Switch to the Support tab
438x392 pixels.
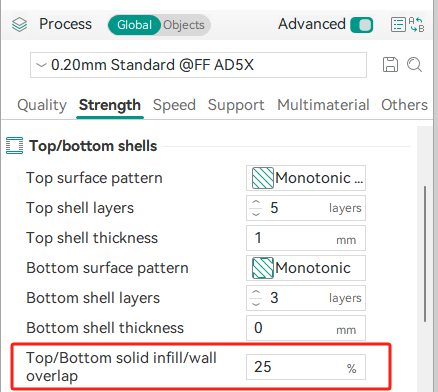(x=236, y=105)
